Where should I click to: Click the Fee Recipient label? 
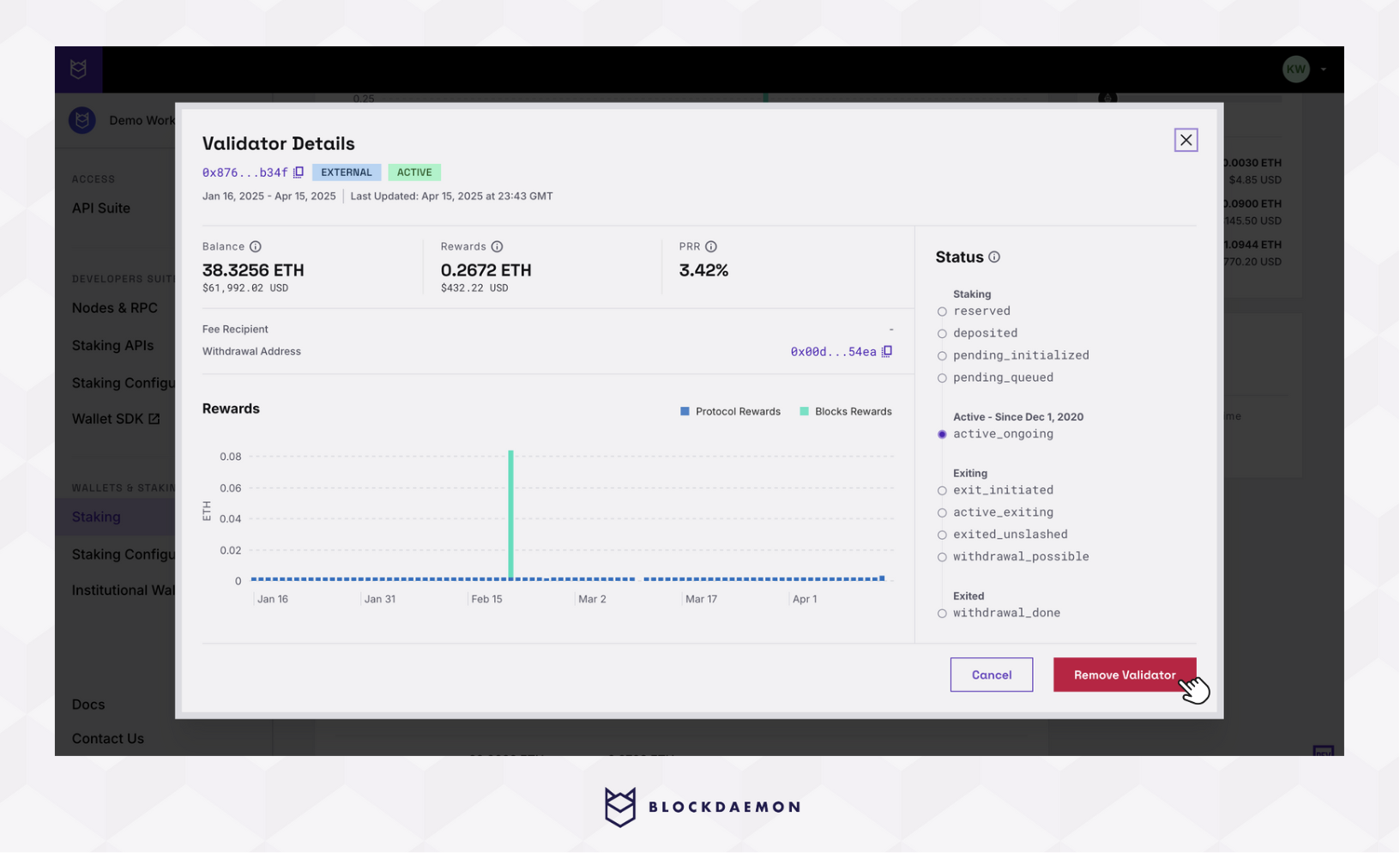235,330
